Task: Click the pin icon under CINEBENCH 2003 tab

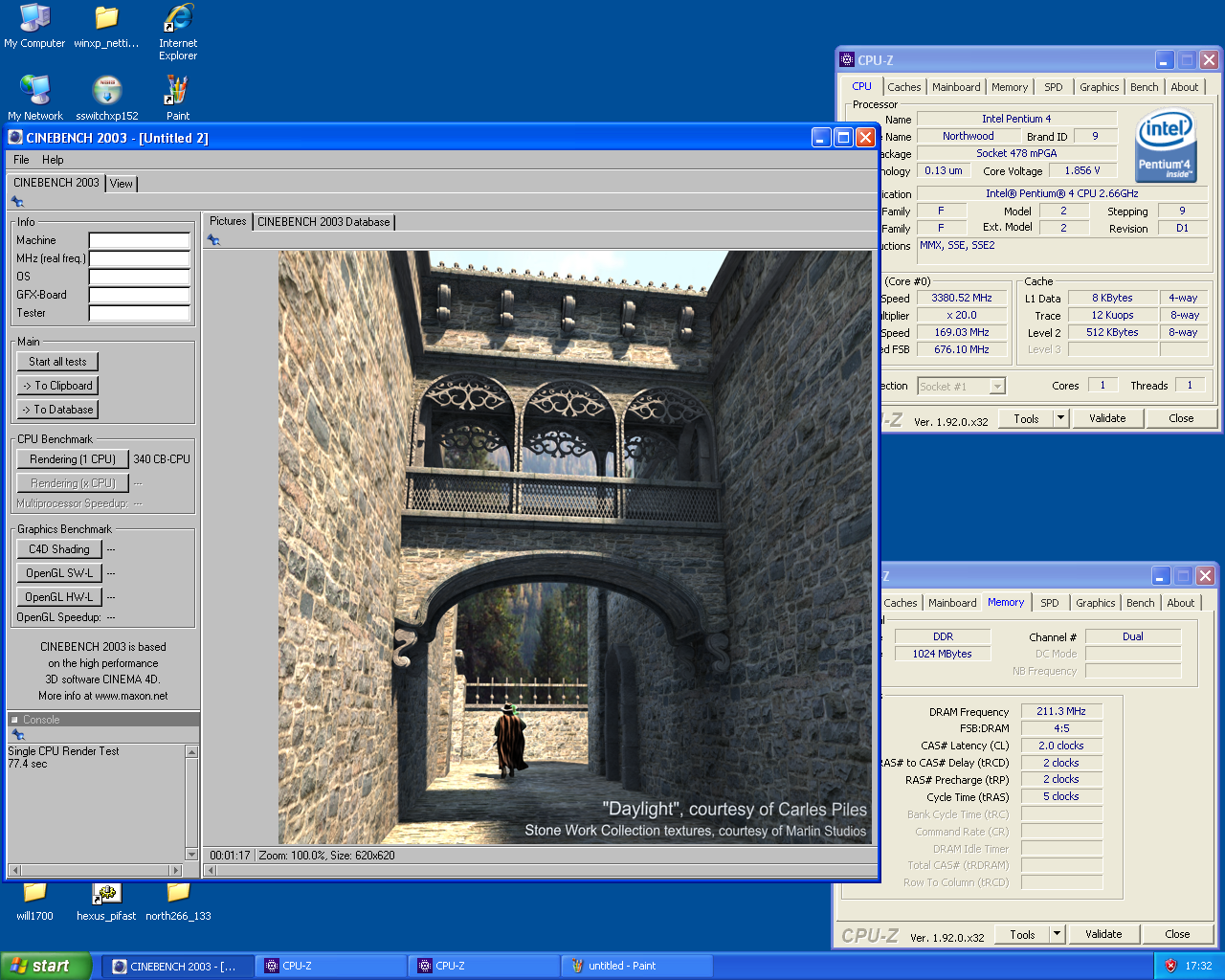Action: (x=17, y=202)
